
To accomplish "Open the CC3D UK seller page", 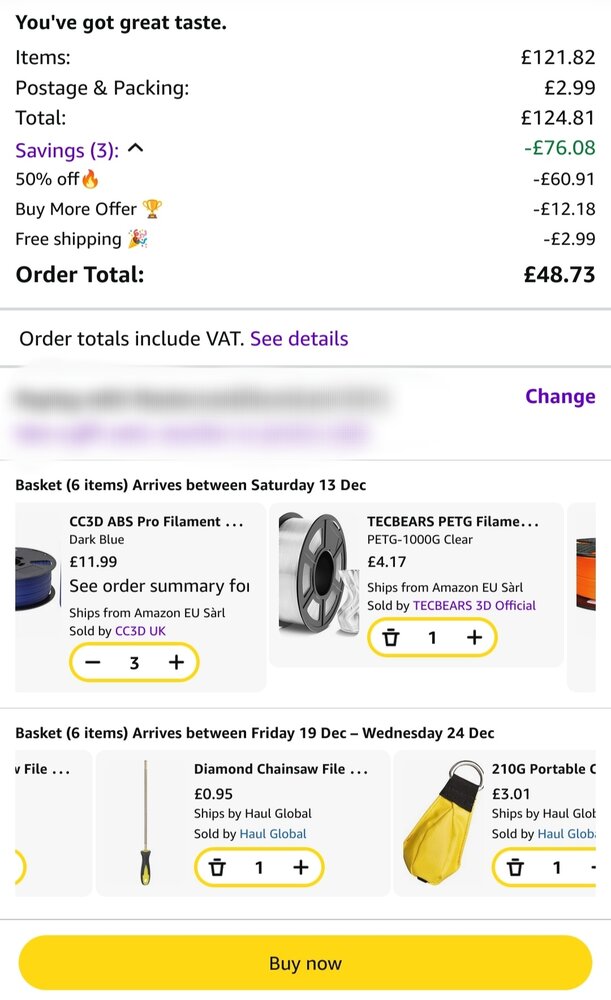I will (141, 631).
